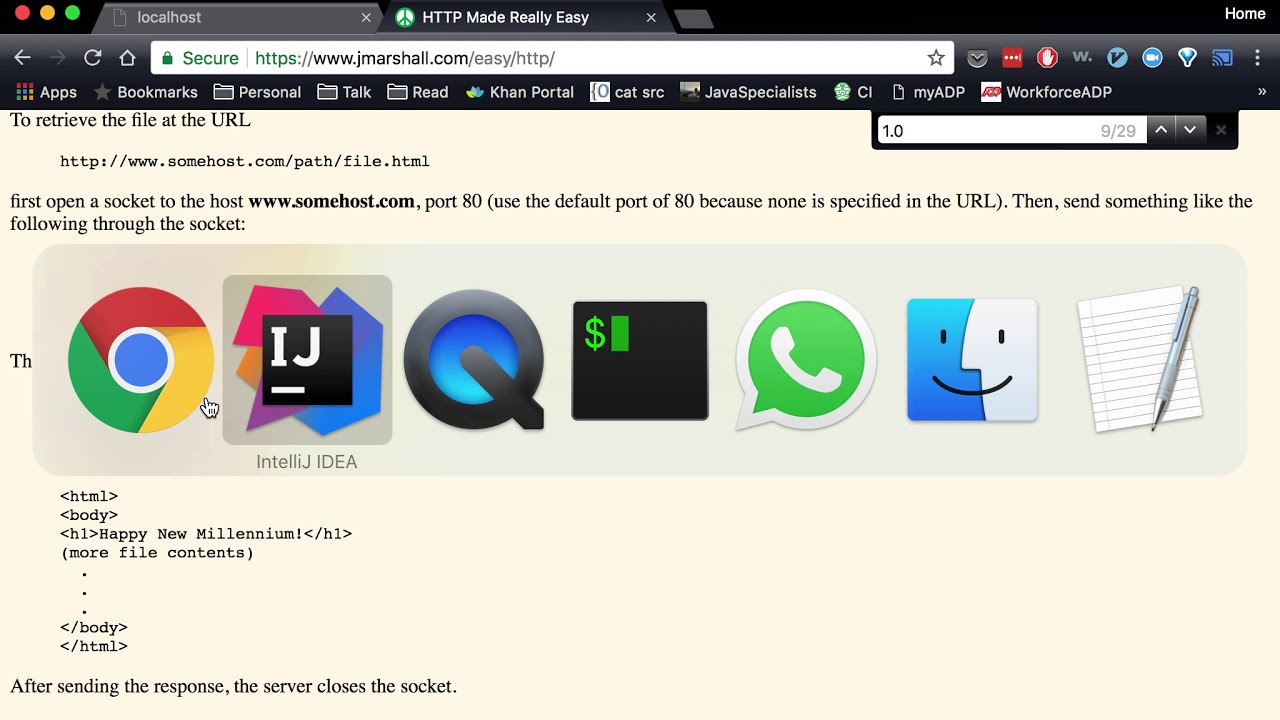Show hidden bookmarks via the overflow chevron

[x=1262, y=92]
